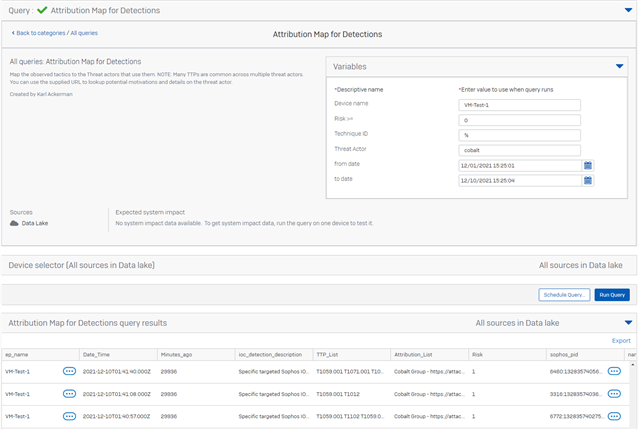Open ep_name options in second result row
This screenshot has width=640, height=430.
[x=69, y=394]
